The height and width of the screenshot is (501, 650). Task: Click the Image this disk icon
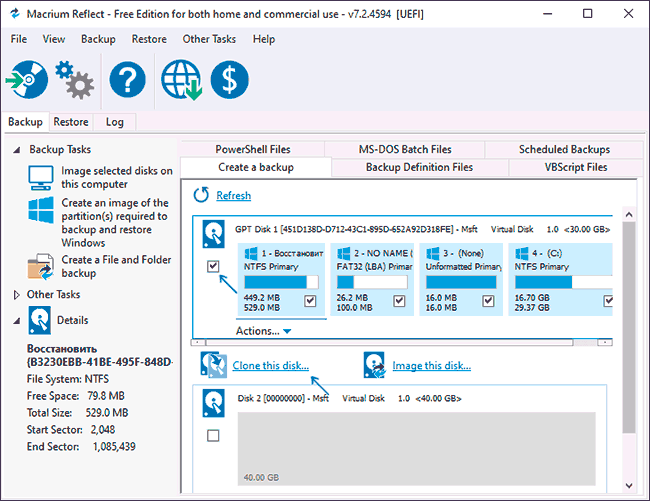[375, 365]
